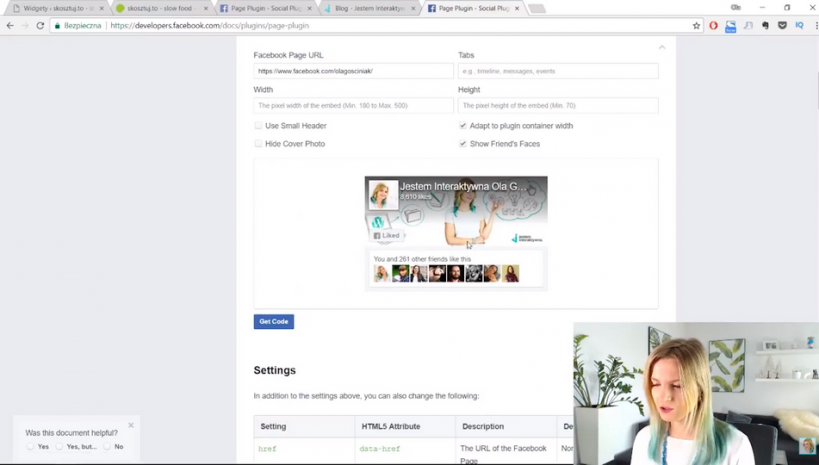819x465 pixels.
Task: Click the green secure padlock icon
Action: [x=57, y=26]
